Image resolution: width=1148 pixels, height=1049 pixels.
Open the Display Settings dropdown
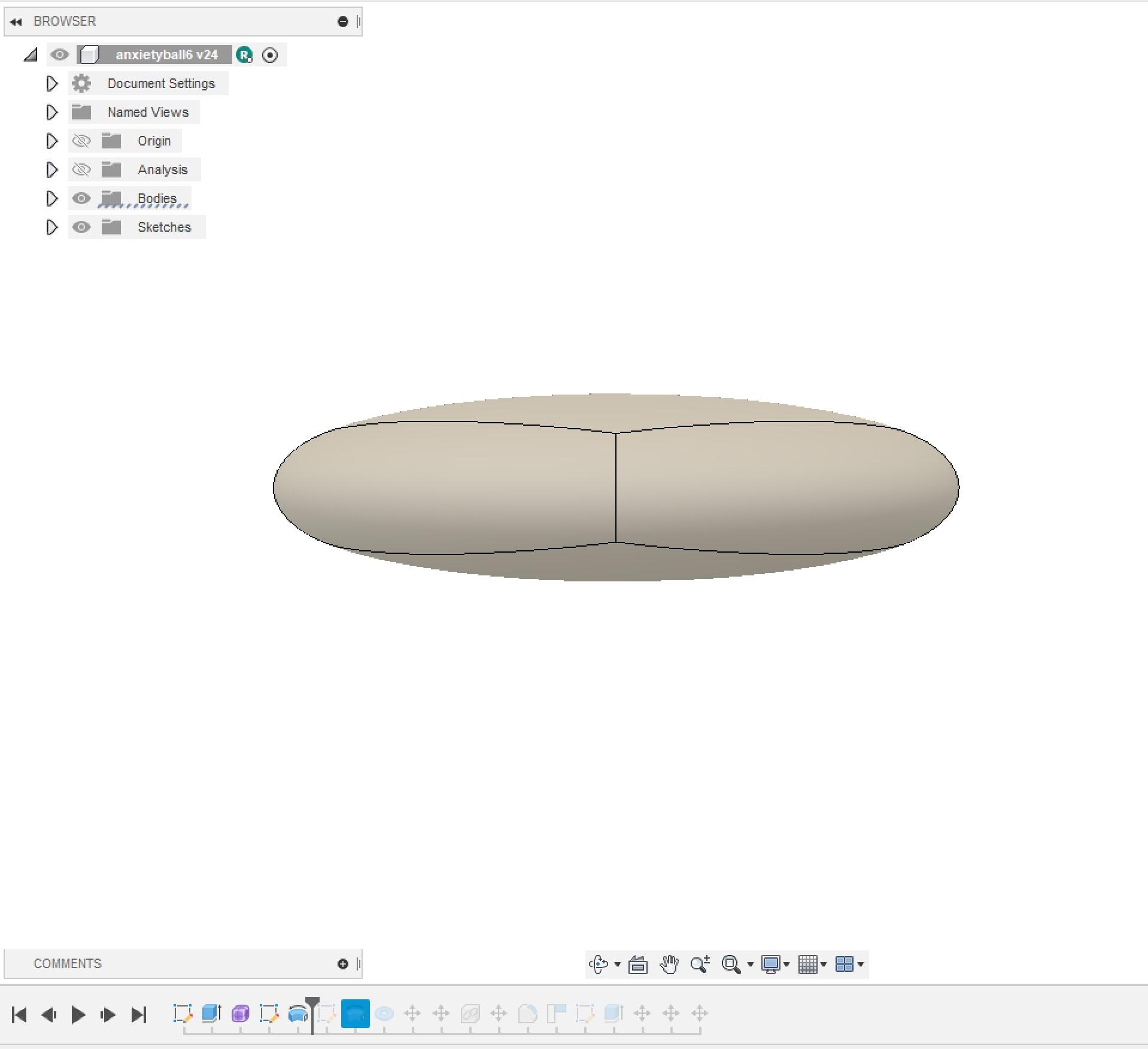(x=773, y=964)
